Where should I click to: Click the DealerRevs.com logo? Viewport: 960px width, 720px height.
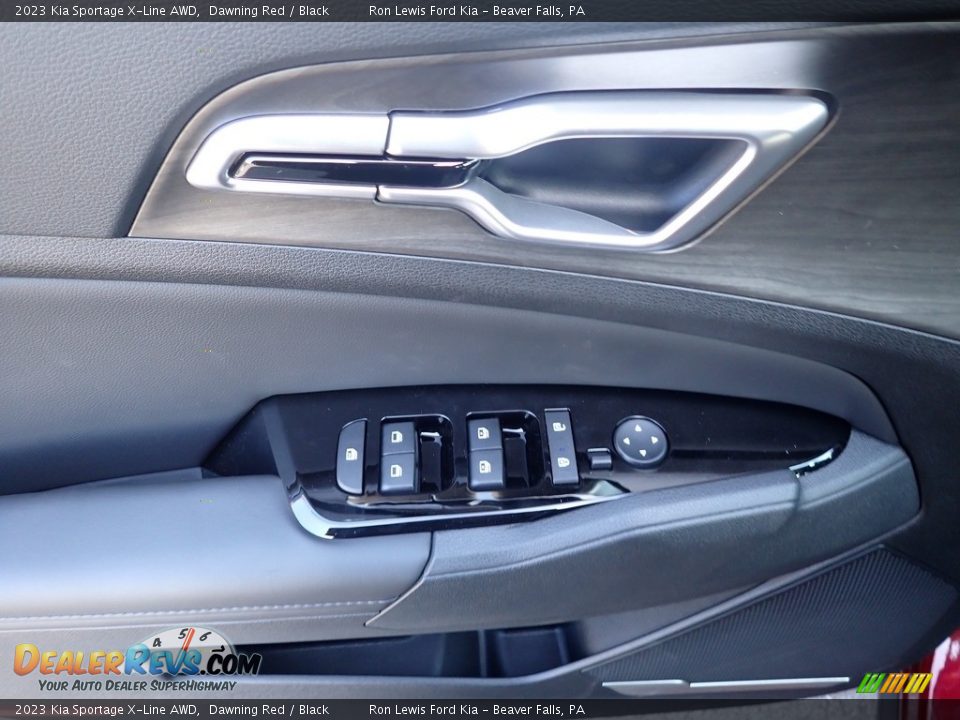tap(137, 660)
